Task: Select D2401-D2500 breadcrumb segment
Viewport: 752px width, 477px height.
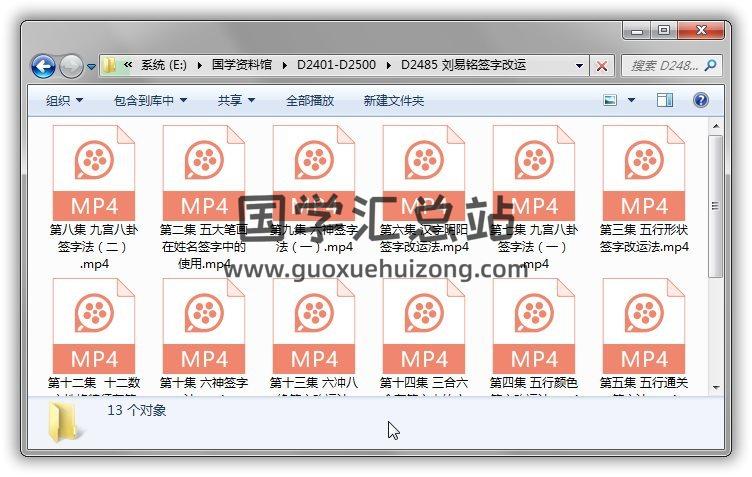Action: [336, 65]
